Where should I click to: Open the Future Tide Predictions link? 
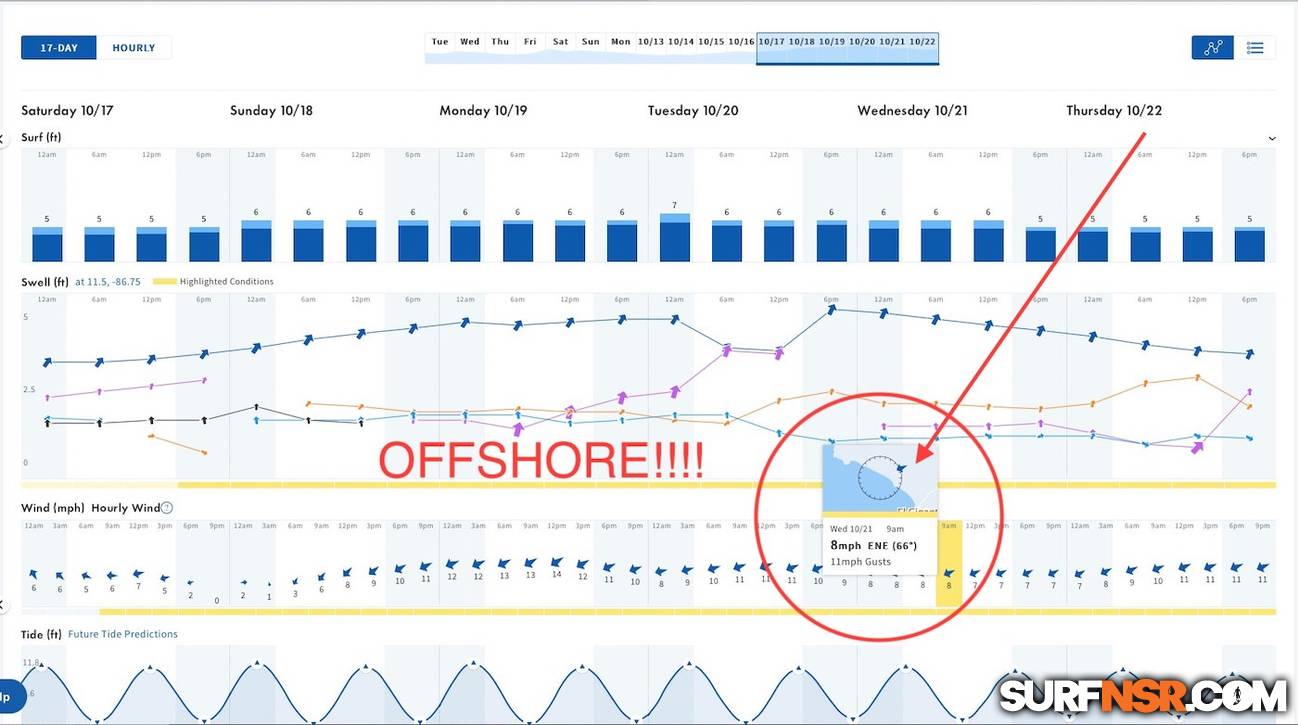(123, 634)
